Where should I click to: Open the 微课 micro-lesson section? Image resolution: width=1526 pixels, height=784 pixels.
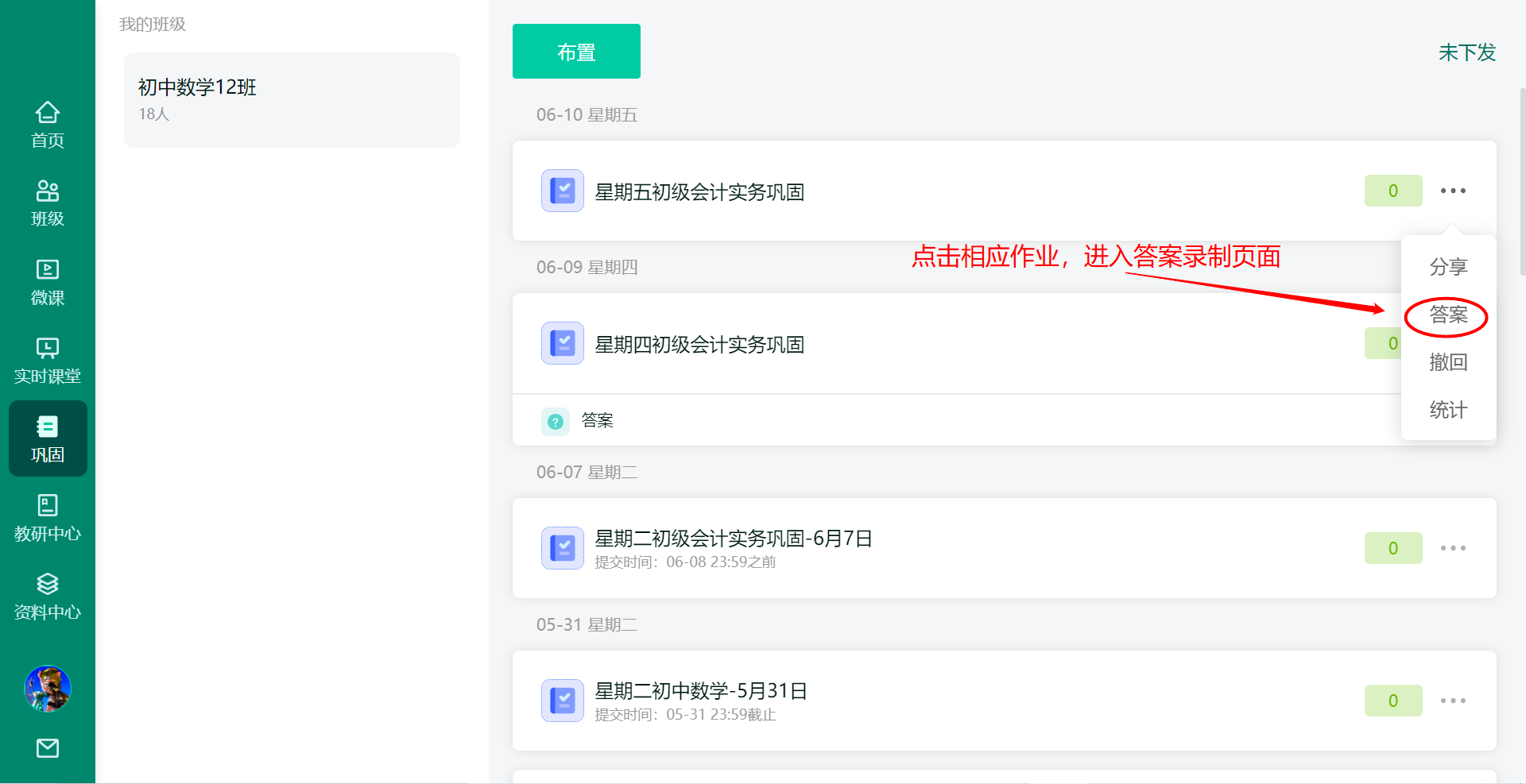point(48,282)
